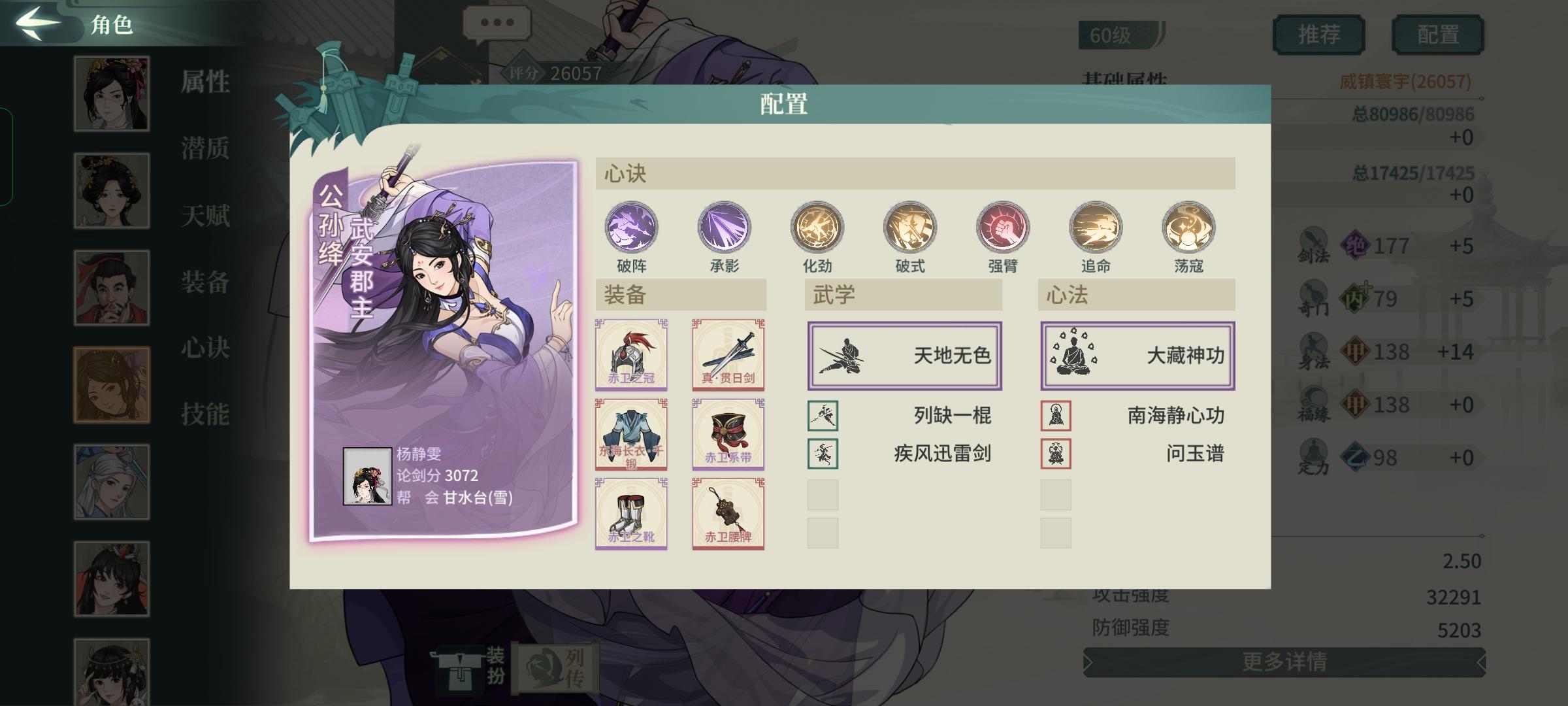The height and width of the screenshot is (706, 1568).
Task: Open the 赤卫腰牌 pendant equipment slot
Action: (728, 513)
